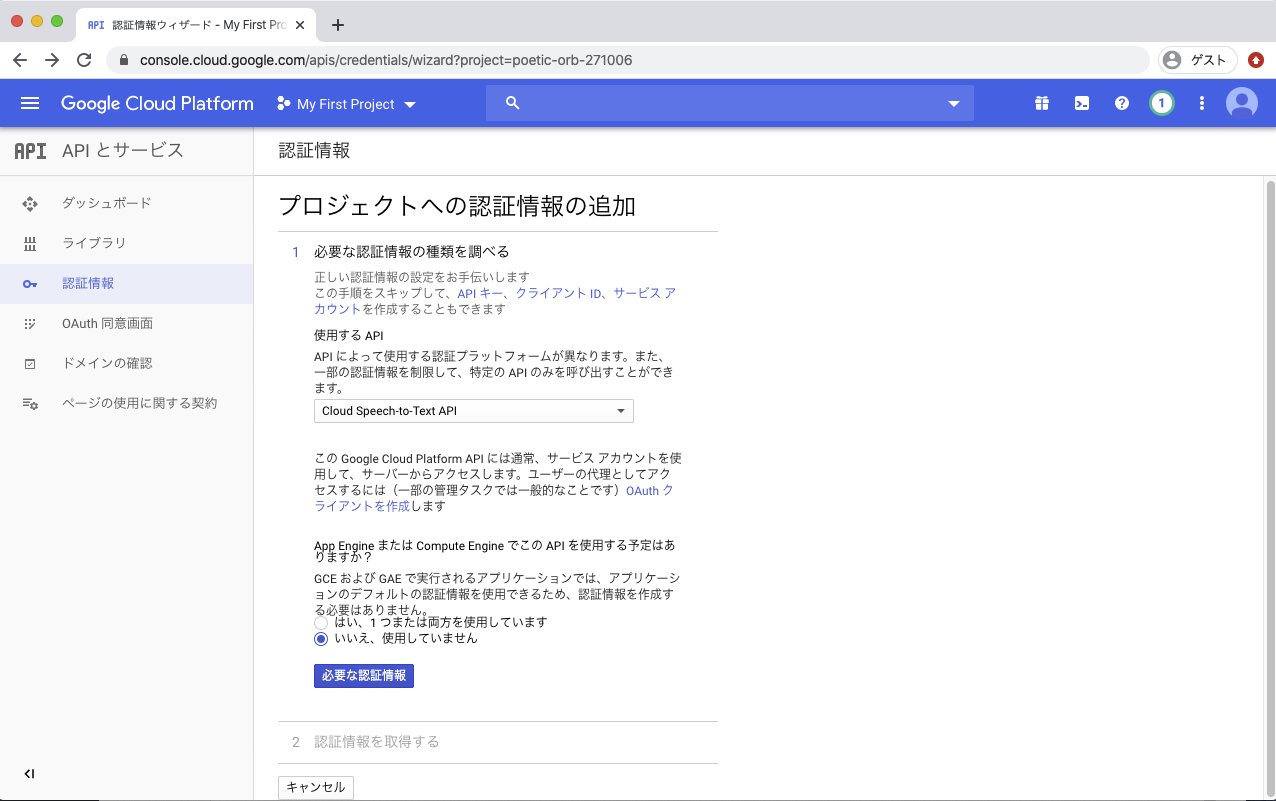The width and height of the screenshot is (1276, 801).
Task: Open the special offers gift icon
Action: (1041, 102)
